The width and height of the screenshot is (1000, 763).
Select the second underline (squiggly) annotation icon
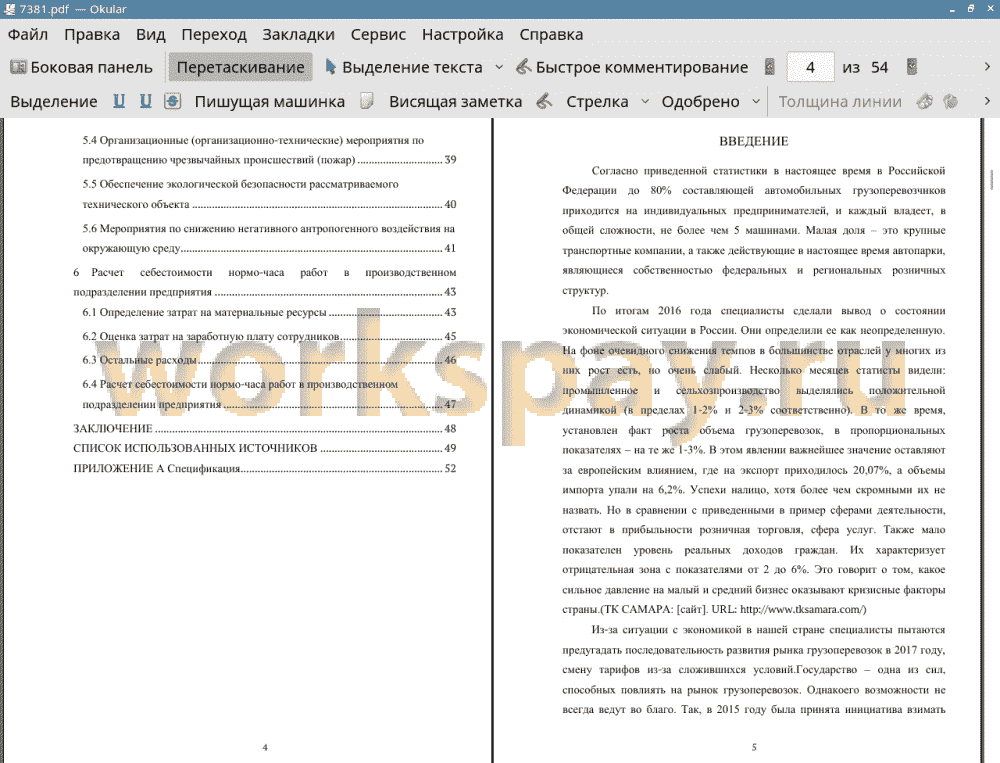click(146, 101)
